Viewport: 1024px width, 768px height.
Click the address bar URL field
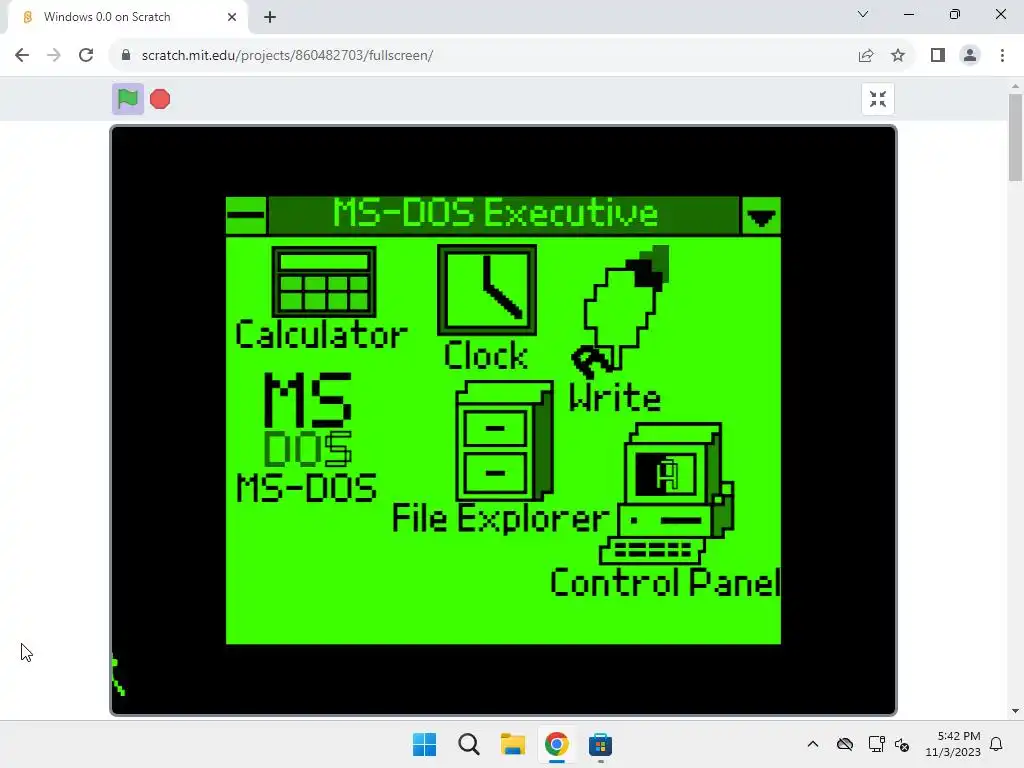pyautogui.click(x=482, y=56)
